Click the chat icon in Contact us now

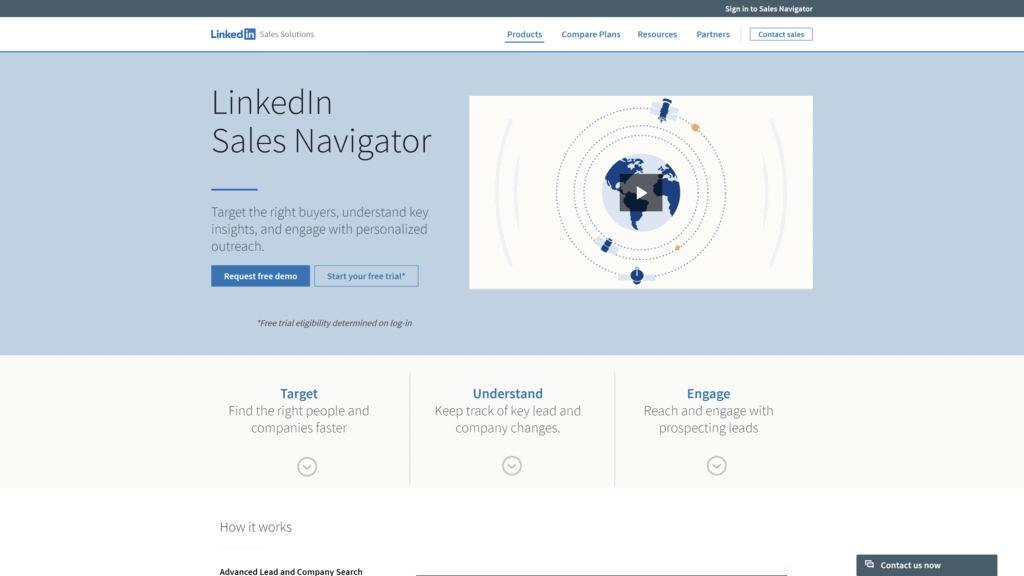click(x=869, y=564)
